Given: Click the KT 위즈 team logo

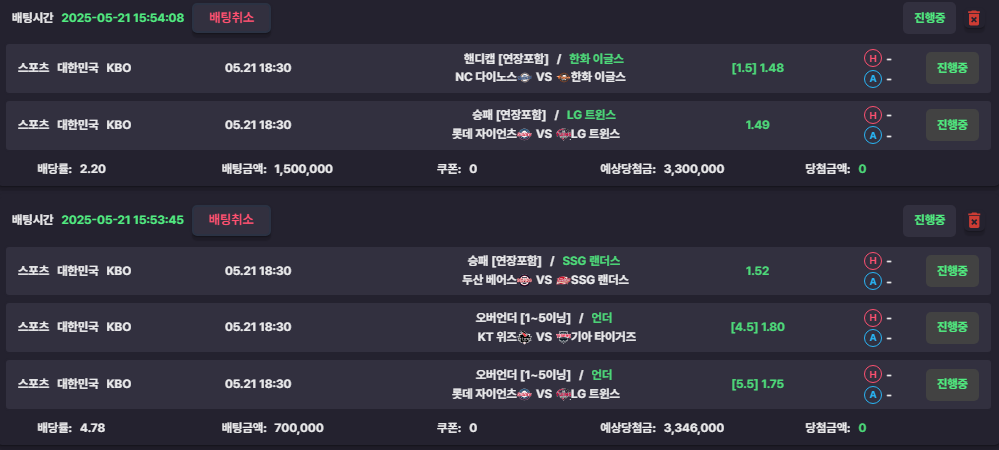Looking at the screenshot, I should [524, 337].
